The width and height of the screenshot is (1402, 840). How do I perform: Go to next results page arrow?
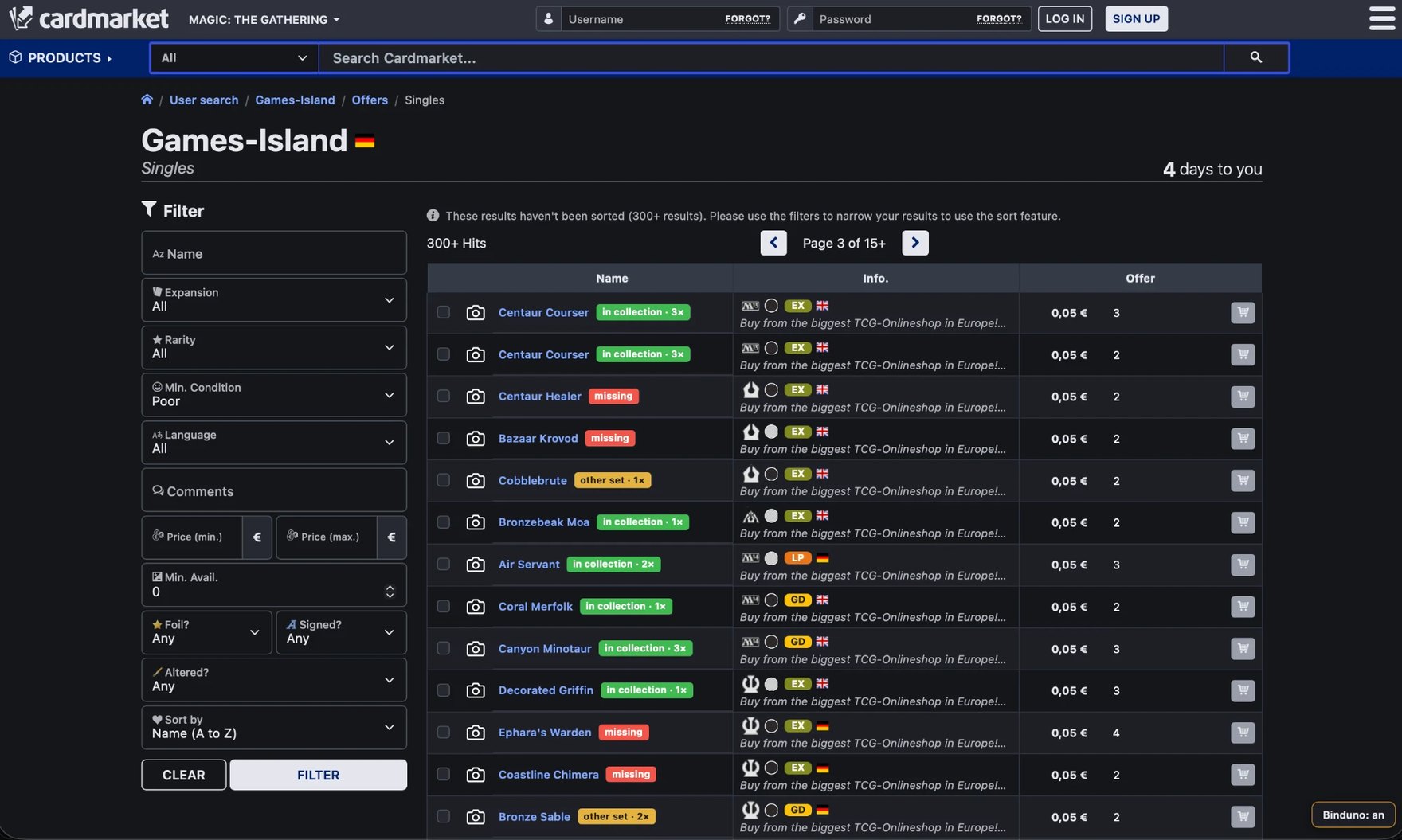point(915,243)
